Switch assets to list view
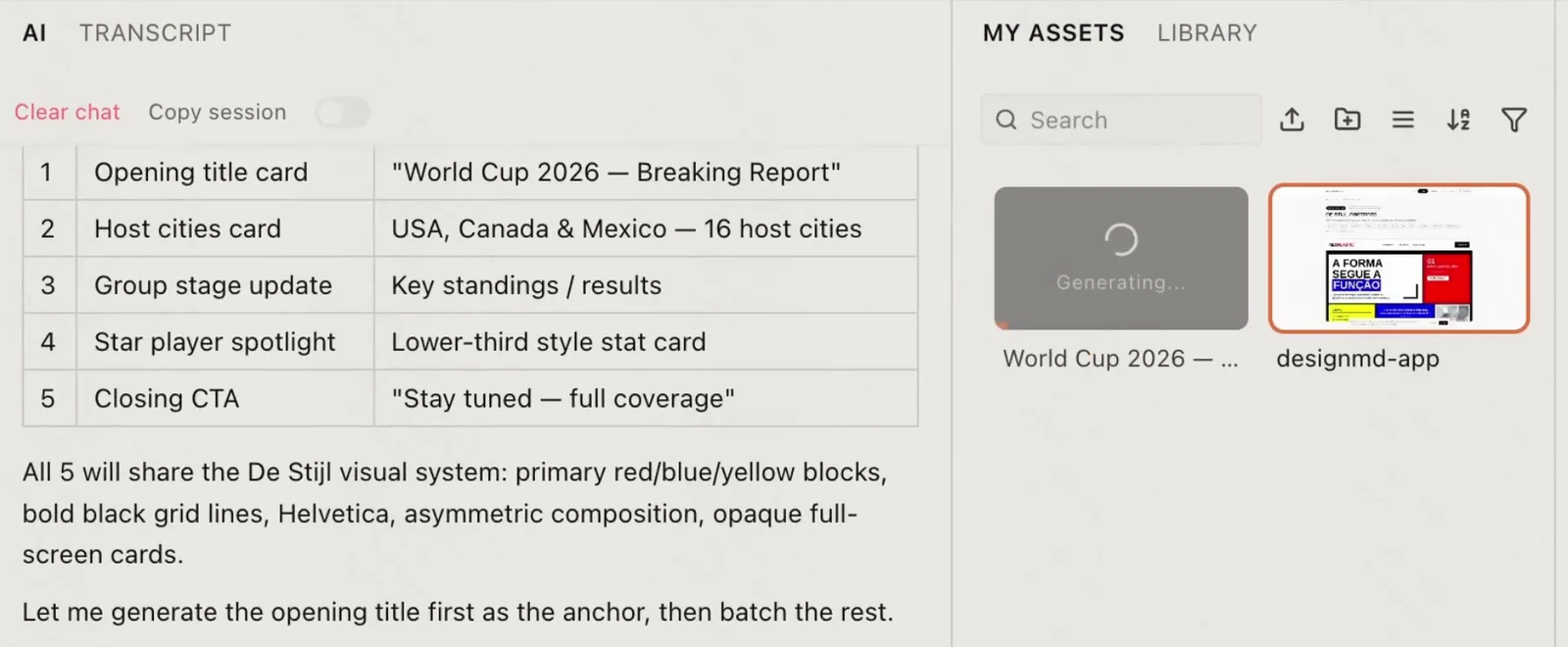Screen dimensions: 1568x647 click(x=1402, y=120)
